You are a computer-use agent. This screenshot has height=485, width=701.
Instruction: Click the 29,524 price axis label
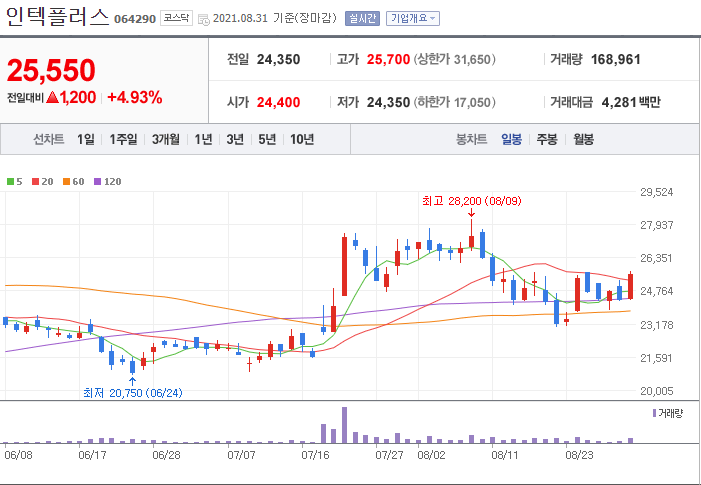(x=657, y=192)
